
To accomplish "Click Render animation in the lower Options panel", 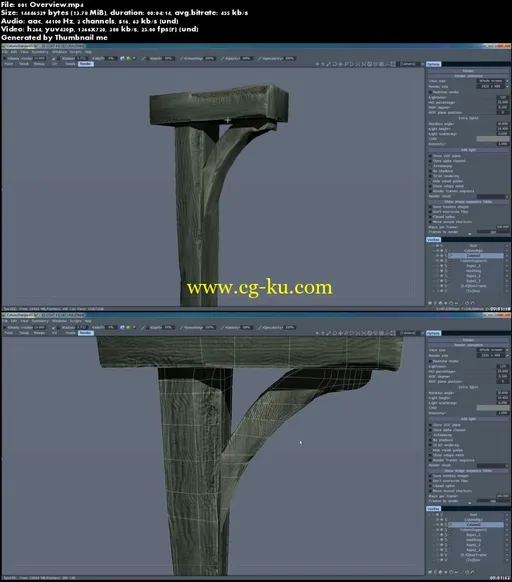I will (x=468, y=345).
